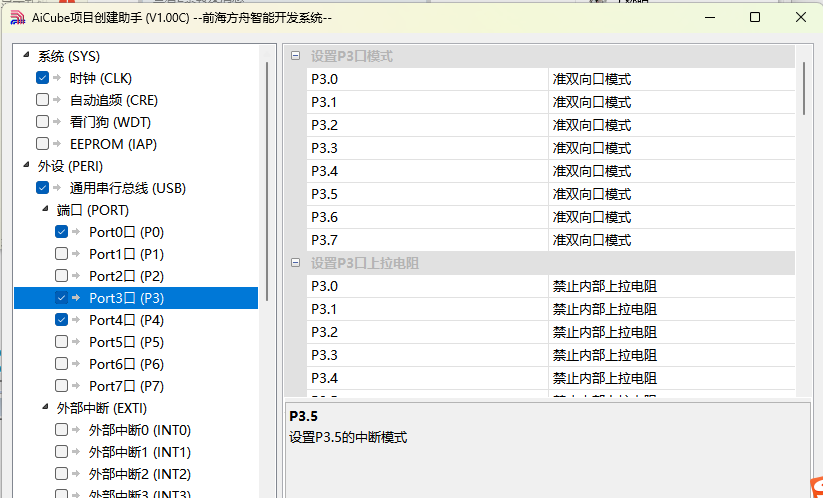This screenshot has width=823, height=498.
Task: Collapse the 端口 (PORT) tree node
Action: tap(45, 209)
